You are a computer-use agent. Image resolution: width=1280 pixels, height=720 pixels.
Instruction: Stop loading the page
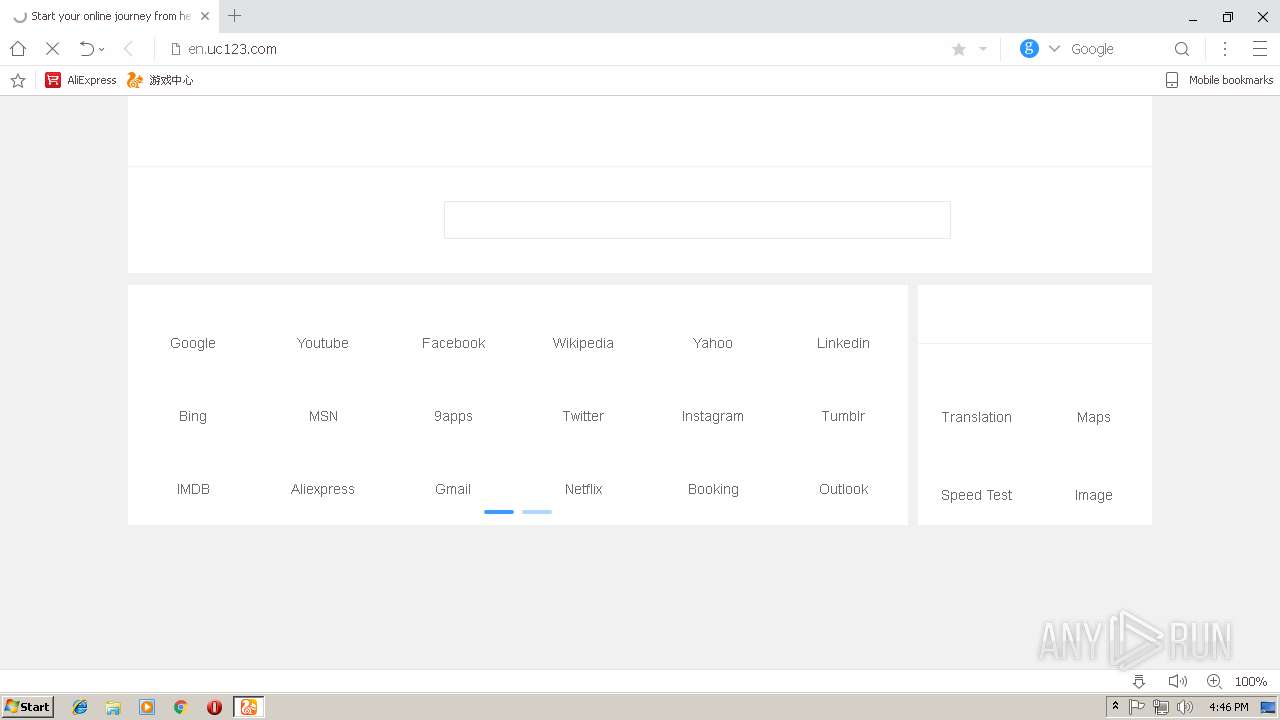(x=53, y=49)
